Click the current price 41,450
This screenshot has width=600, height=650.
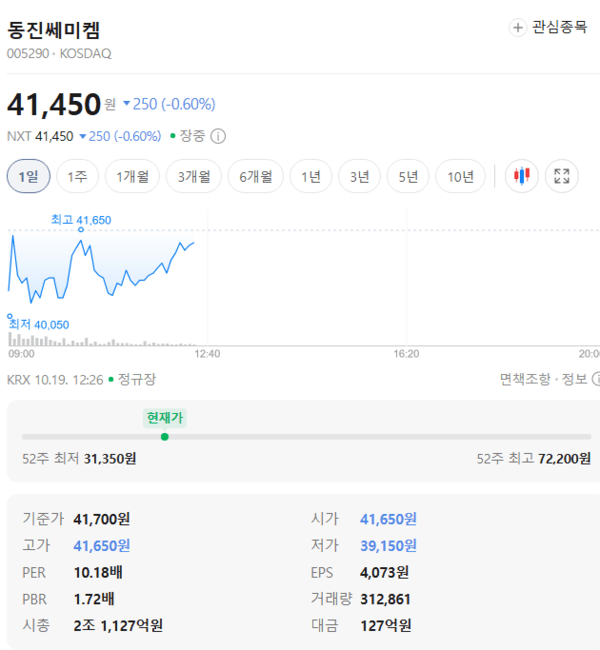point(54,104)
